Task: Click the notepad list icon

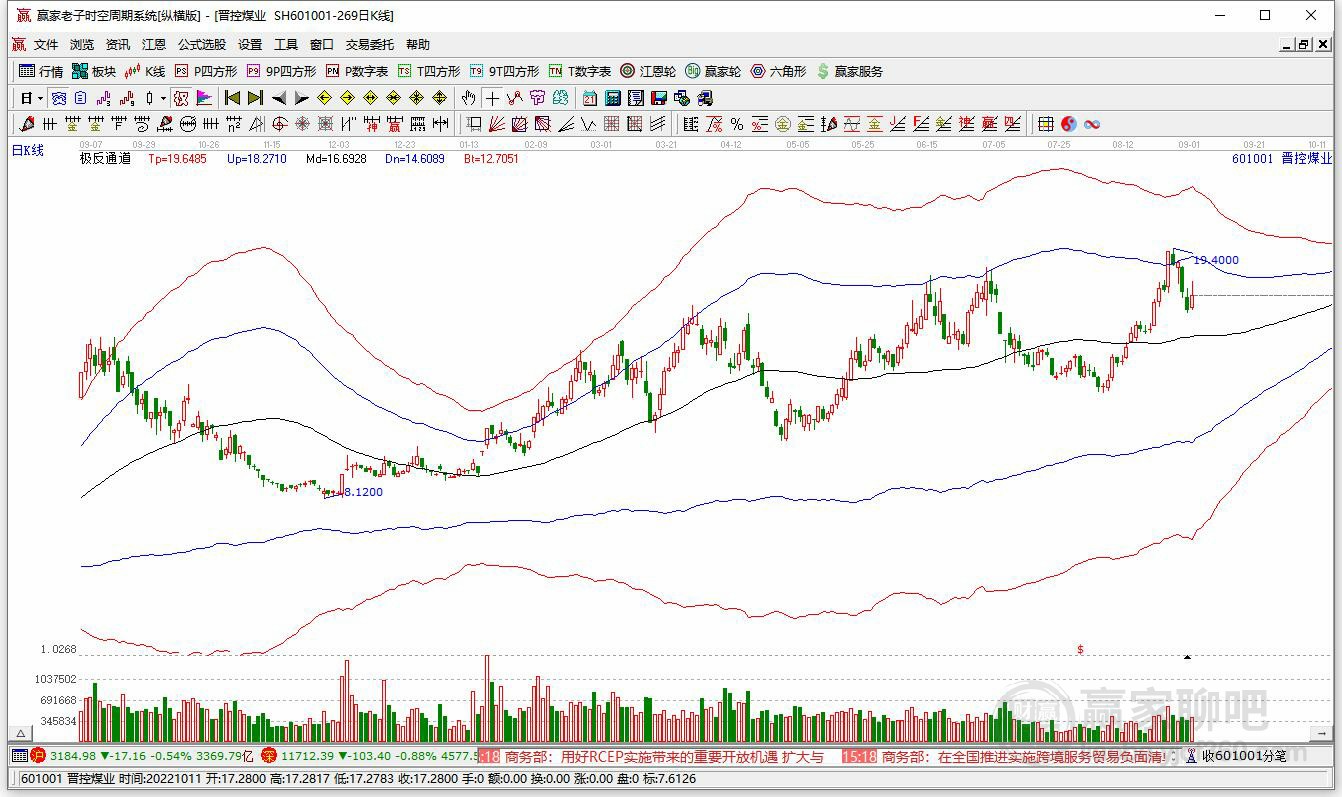Action: pyautogui.click(x=636, y=98)
